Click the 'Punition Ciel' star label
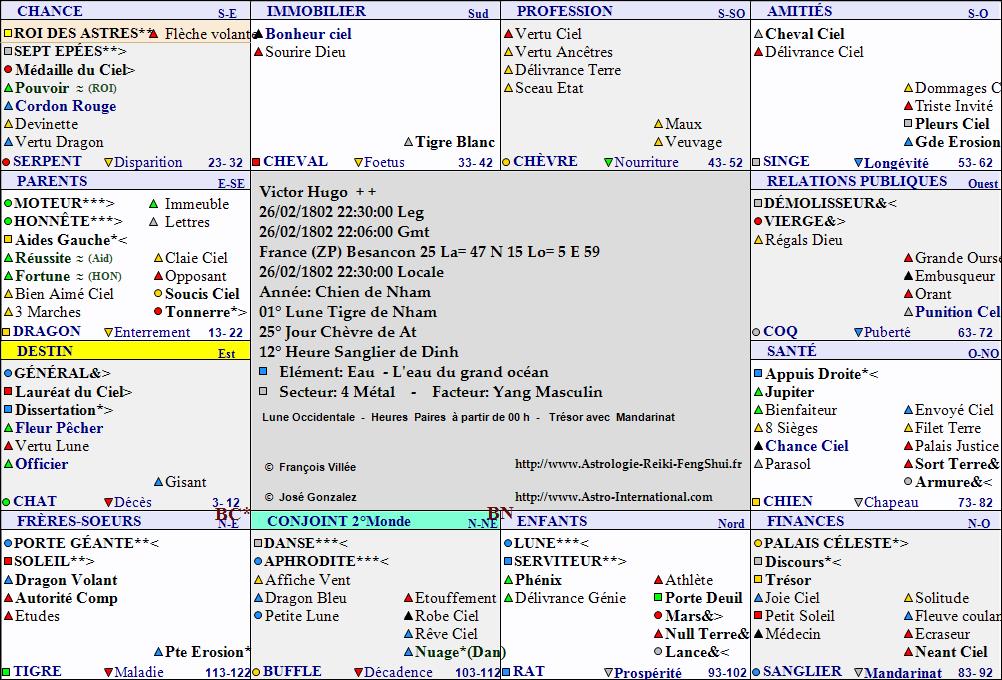1002x680 pixels. coord(958,312)
